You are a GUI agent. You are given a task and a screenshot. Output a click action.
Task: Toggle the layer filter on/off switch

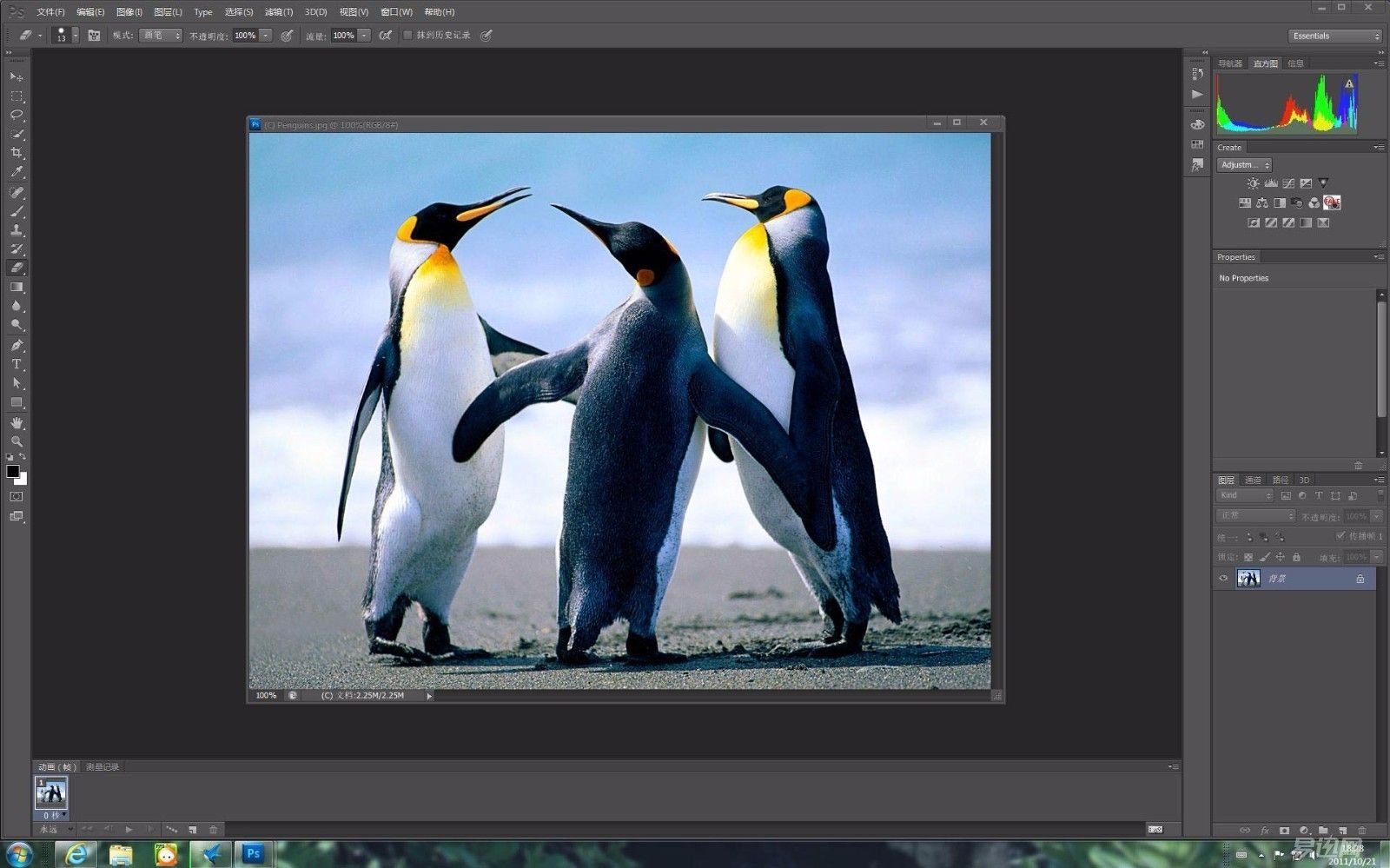tap(1380, 495)
